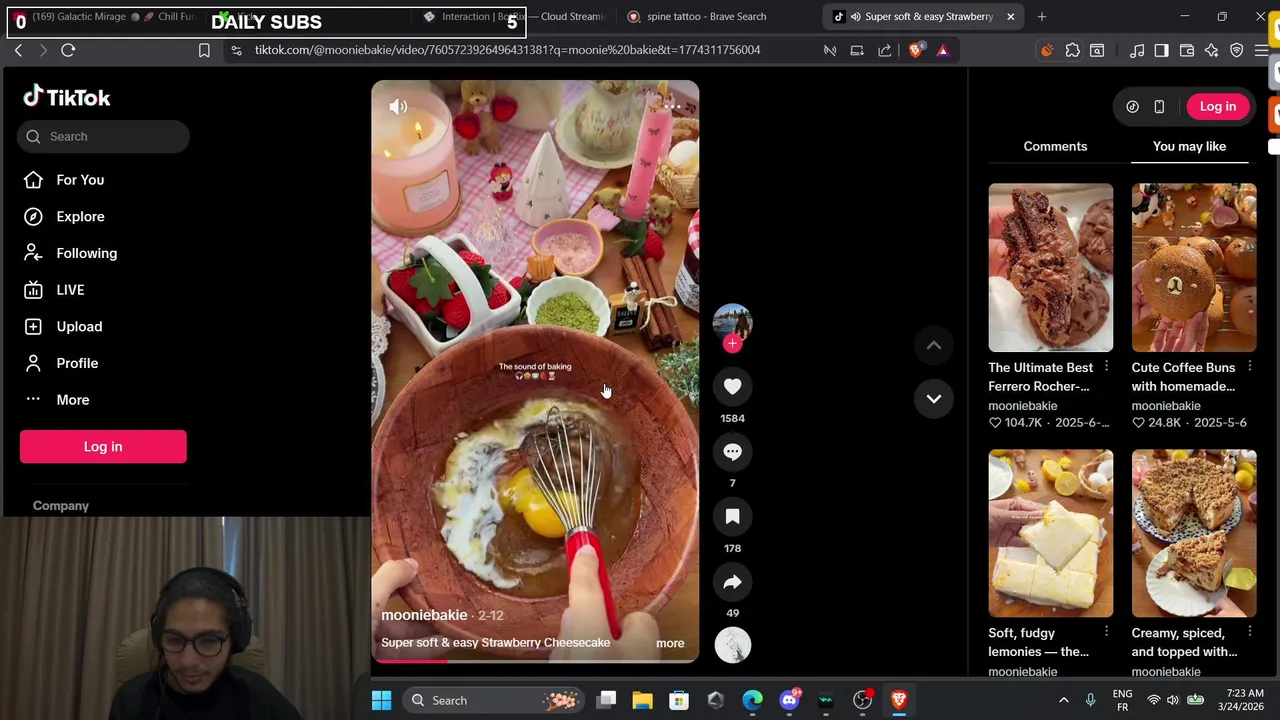Click the video progress bar
1280x720 pixels.
(x=535, y=660)
